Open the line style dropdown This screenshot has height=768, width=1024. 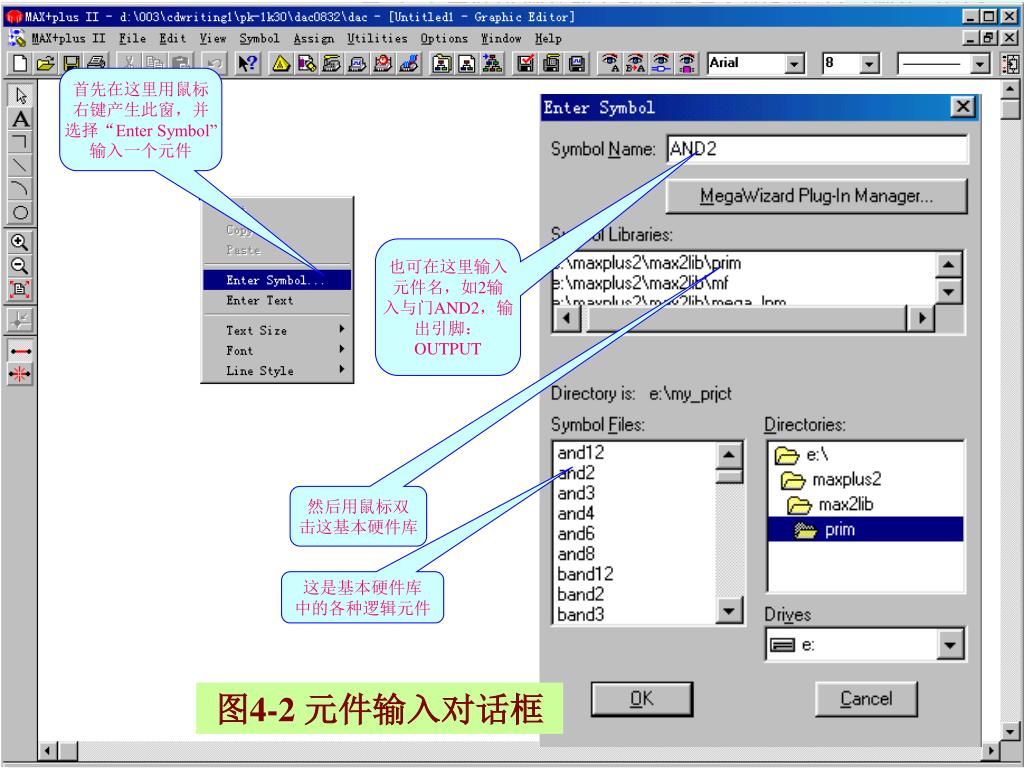pos(980,64)
